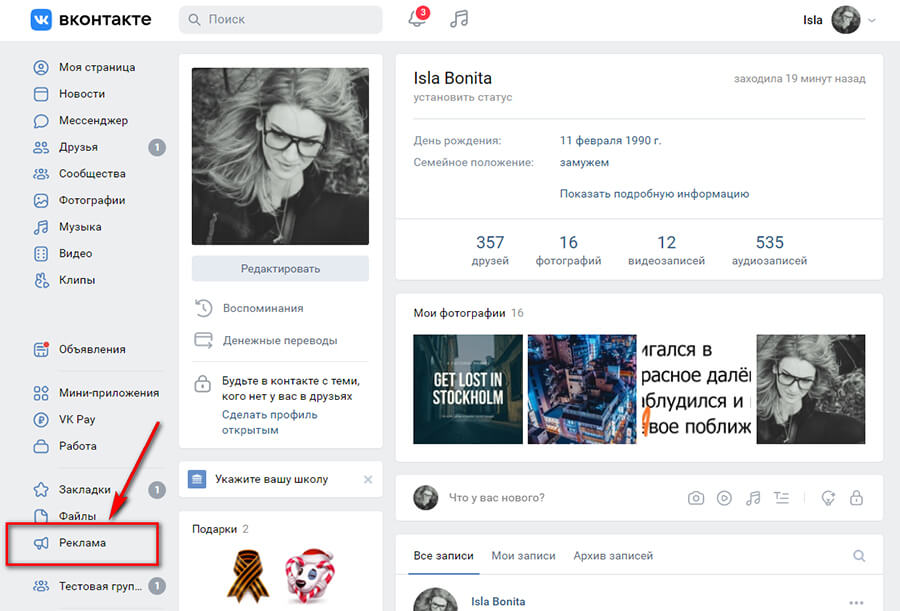Click the Мессенджер speech bubble icon
Image resolution: width=900 pixels, height=611 pixels.
[41, 121]
